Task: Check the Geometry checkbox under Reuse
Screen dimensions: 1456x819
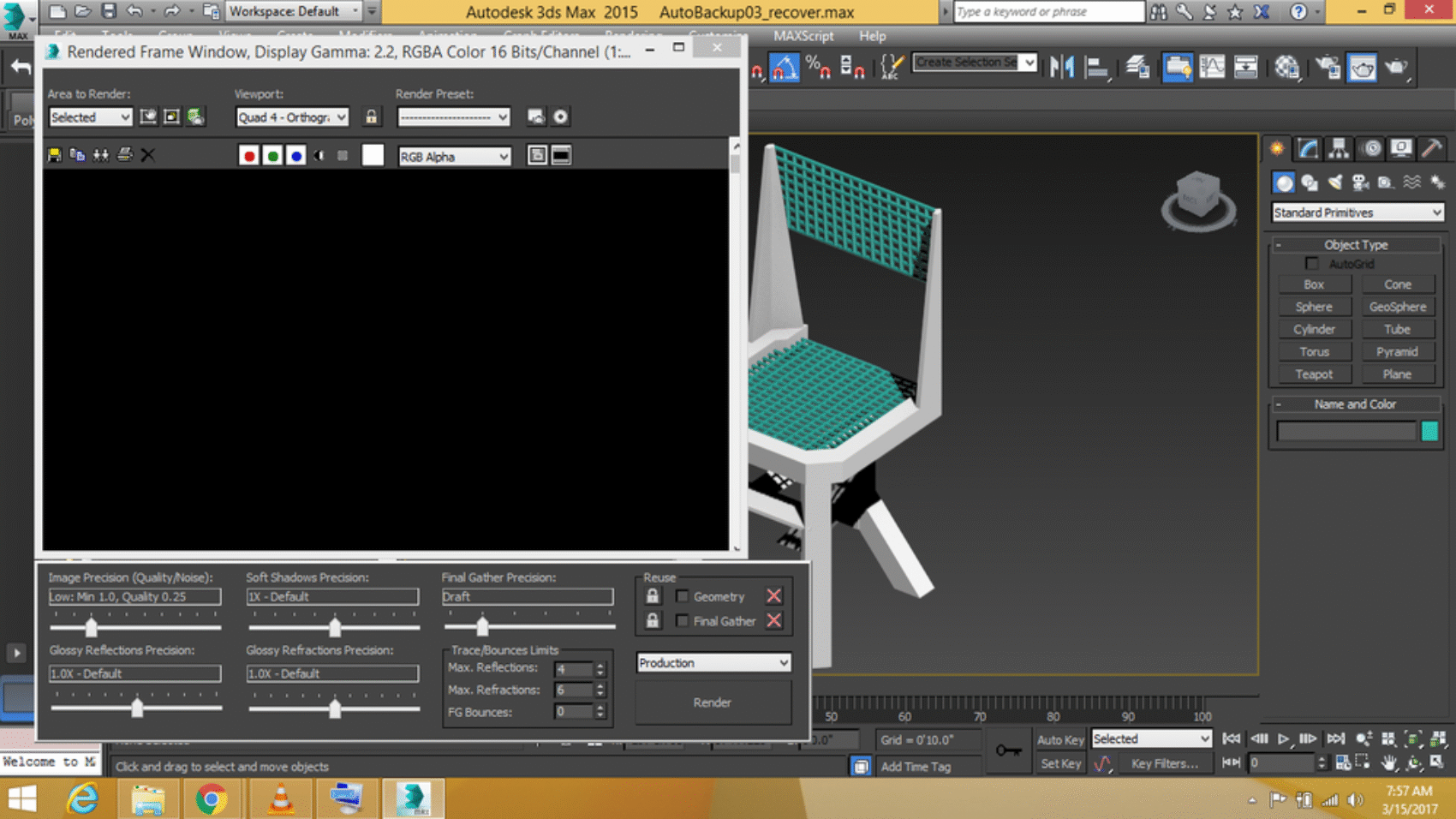Action: (682, 595)
